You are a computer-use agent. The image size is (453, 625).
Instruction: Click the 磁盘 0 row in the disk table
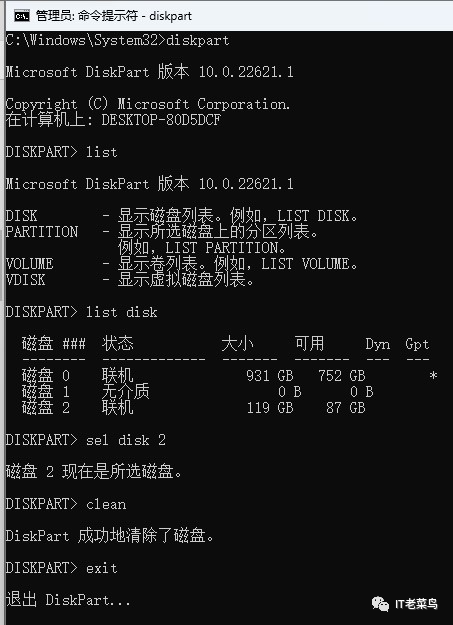[230, 375]
